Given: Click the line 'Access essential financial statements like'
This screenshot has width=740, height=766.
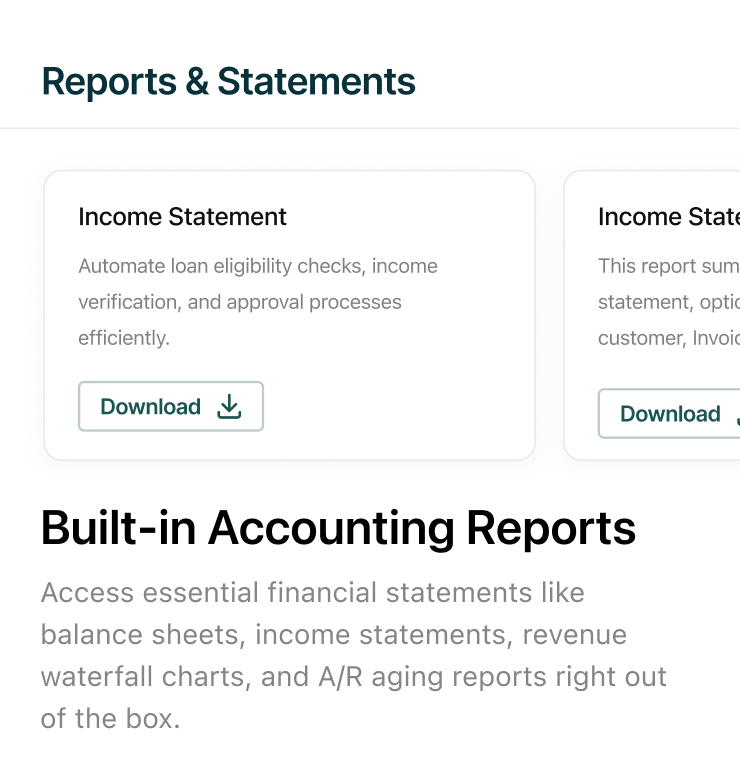Looking at the screenshot, I should tap(313, 593).
